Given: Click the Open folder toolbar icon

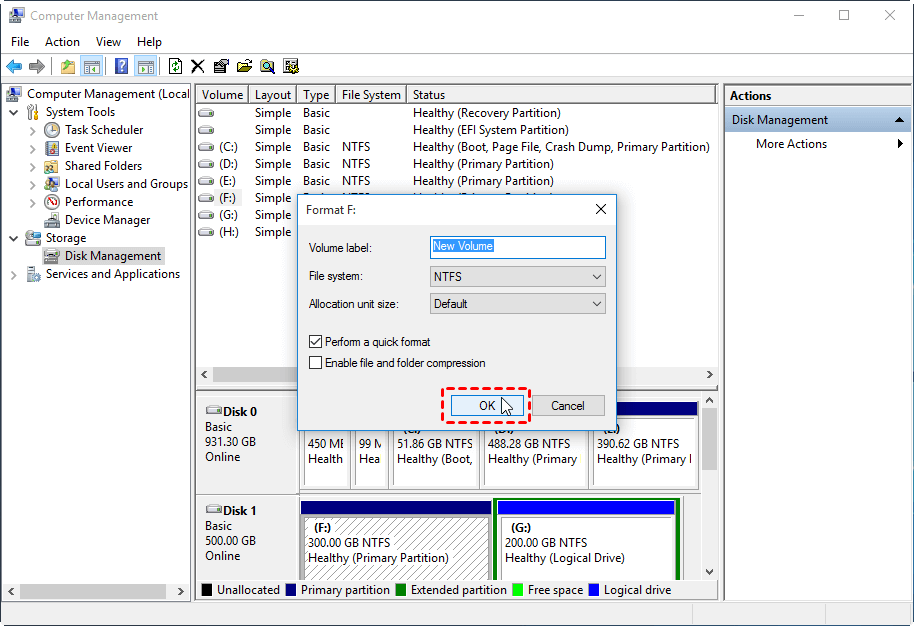Looking at the screenshot, I should [x=244, y=66].
